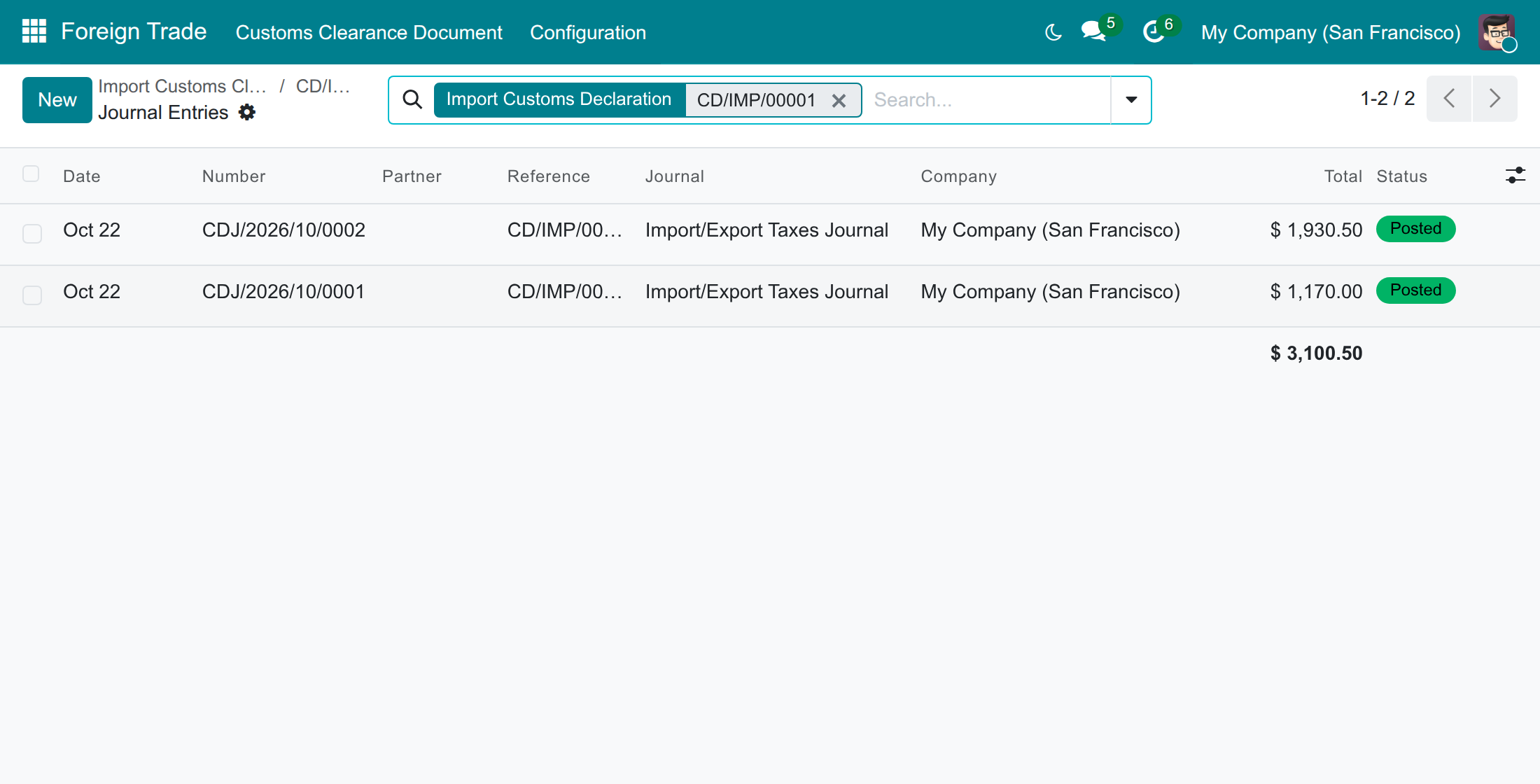Open optional columns adjustment icon
1540x784 pixels.
pos(1515,176)
